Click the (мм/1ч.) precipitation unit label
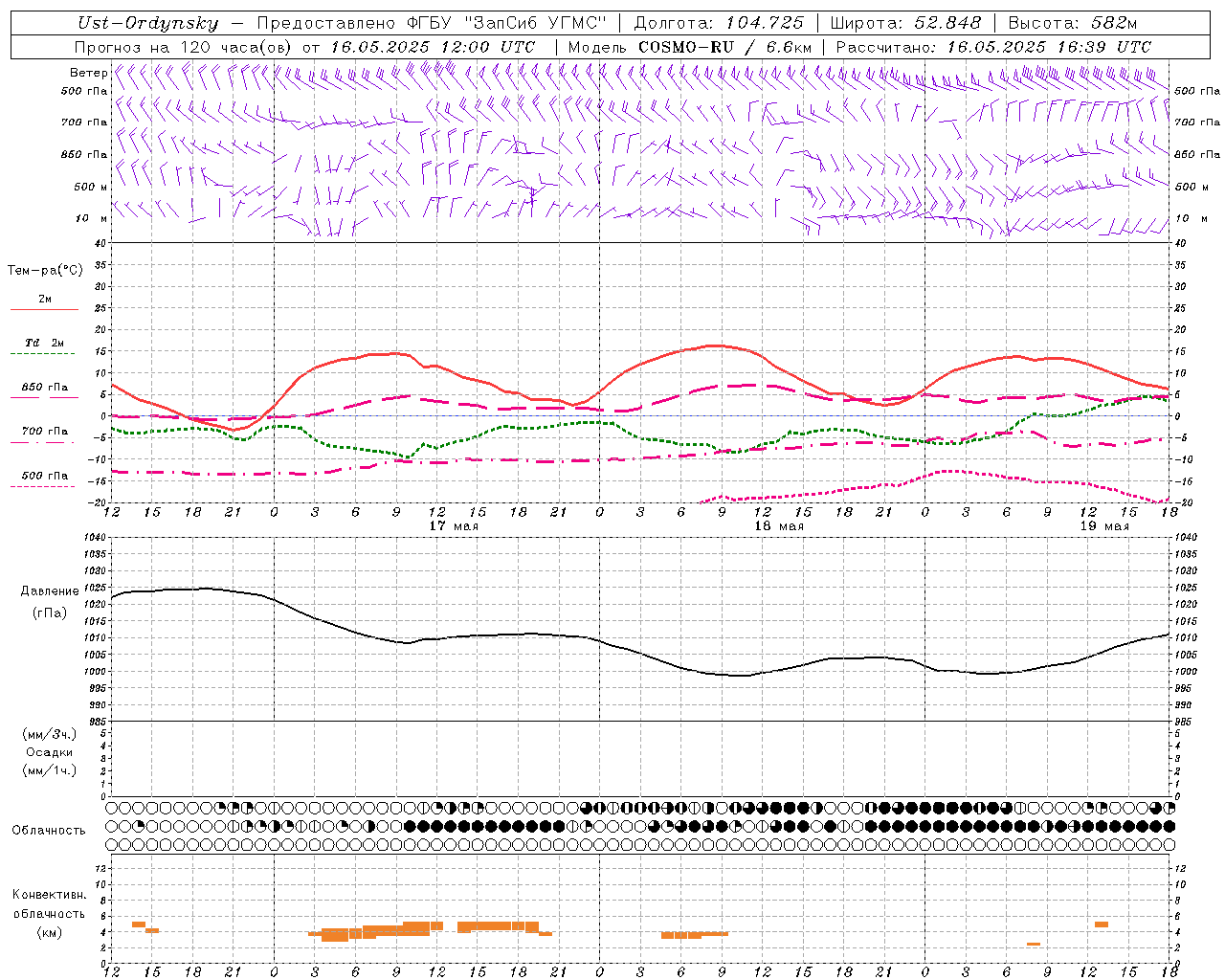The image size is (1225, 980). [x=49, y=770]
